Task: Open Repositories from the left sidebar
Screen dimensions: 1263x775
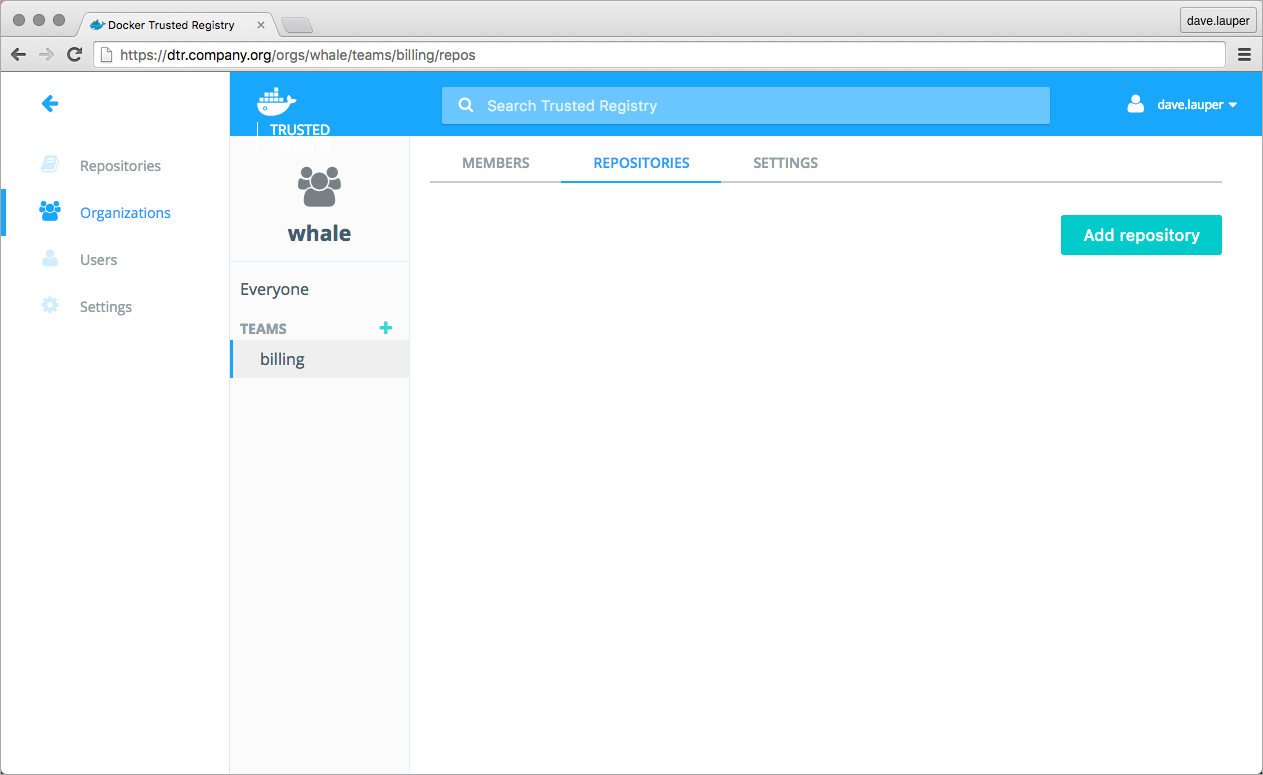Action: [x=120, y=166]
